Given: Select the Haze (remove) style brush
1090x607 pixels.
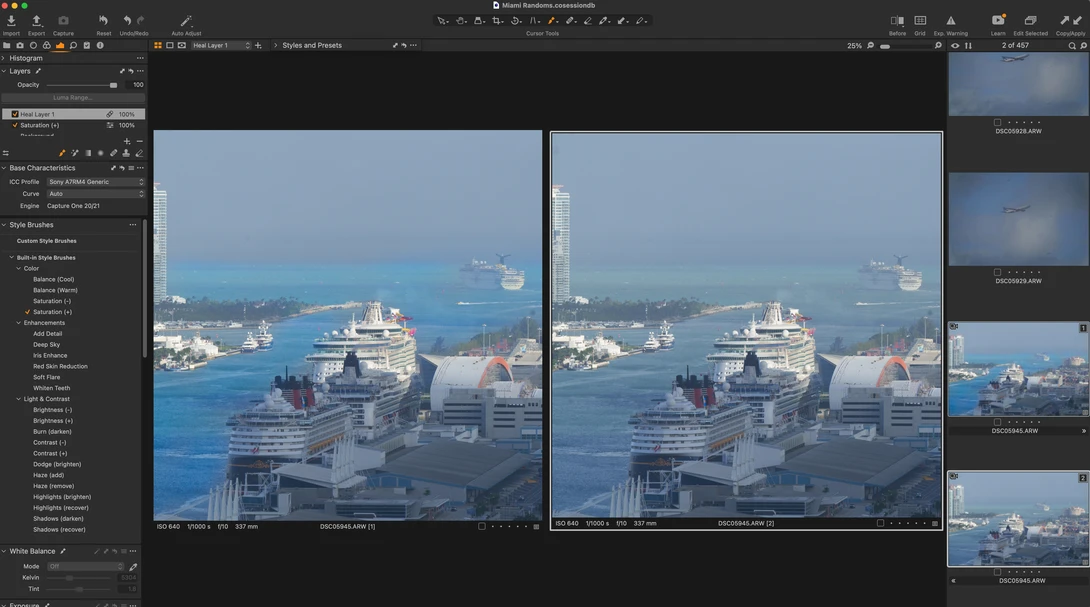Looking at the screenshot, I should (x=54, y=486).
